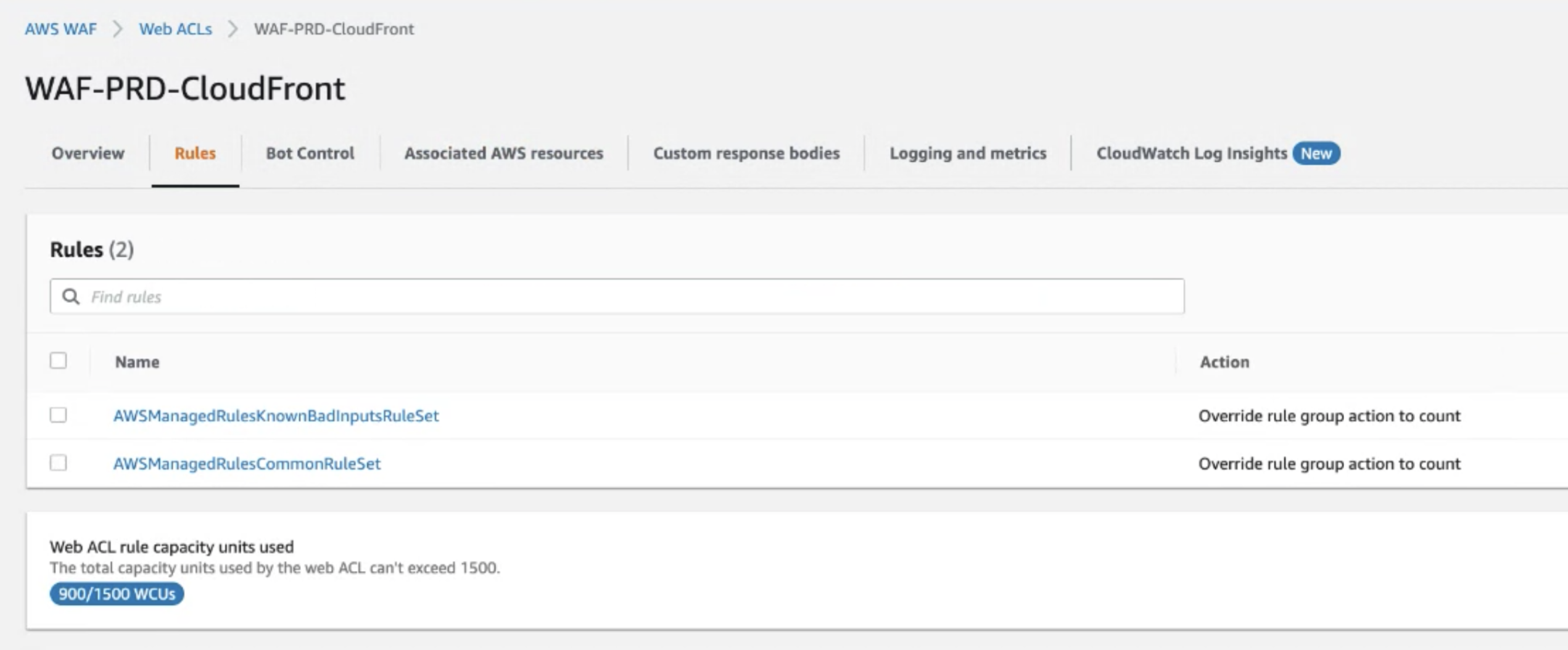
Task: Click the Rules (2) heading
Action: pos(91,250)
